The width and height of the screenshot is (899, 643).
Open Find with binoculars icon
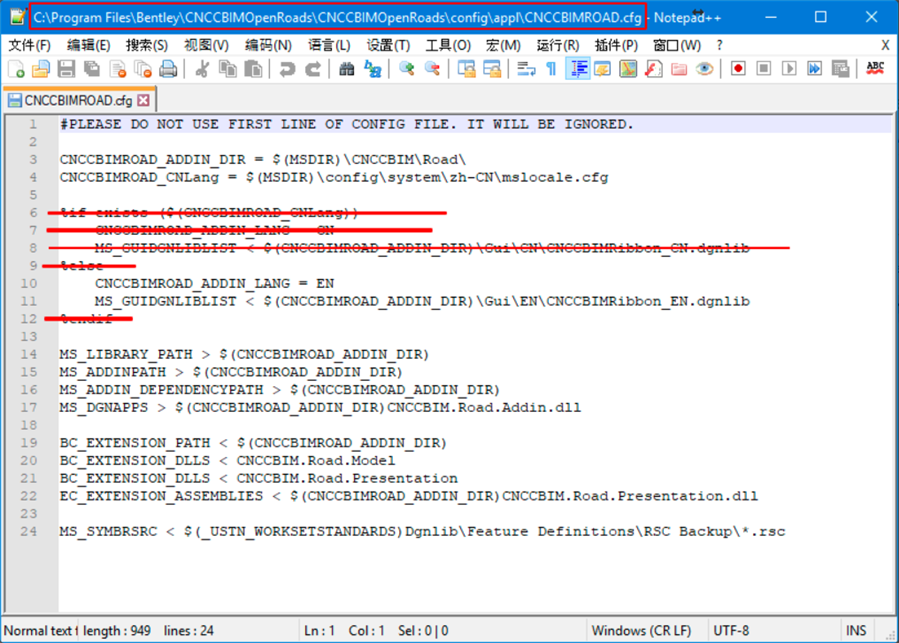click(346, 69)
